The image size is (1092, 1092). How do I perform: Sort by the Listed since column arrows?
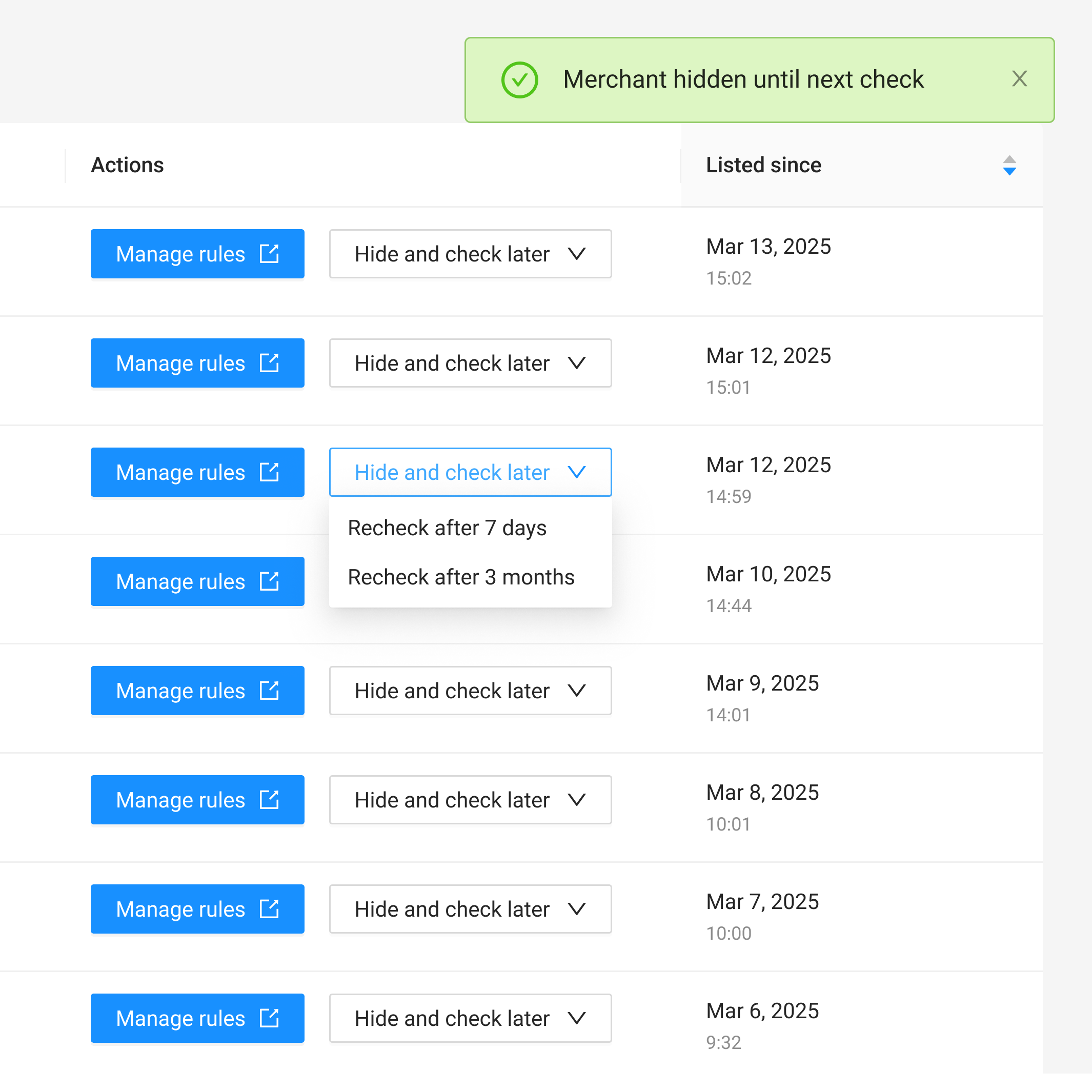pyautogui.click(x=1009, y=165)
